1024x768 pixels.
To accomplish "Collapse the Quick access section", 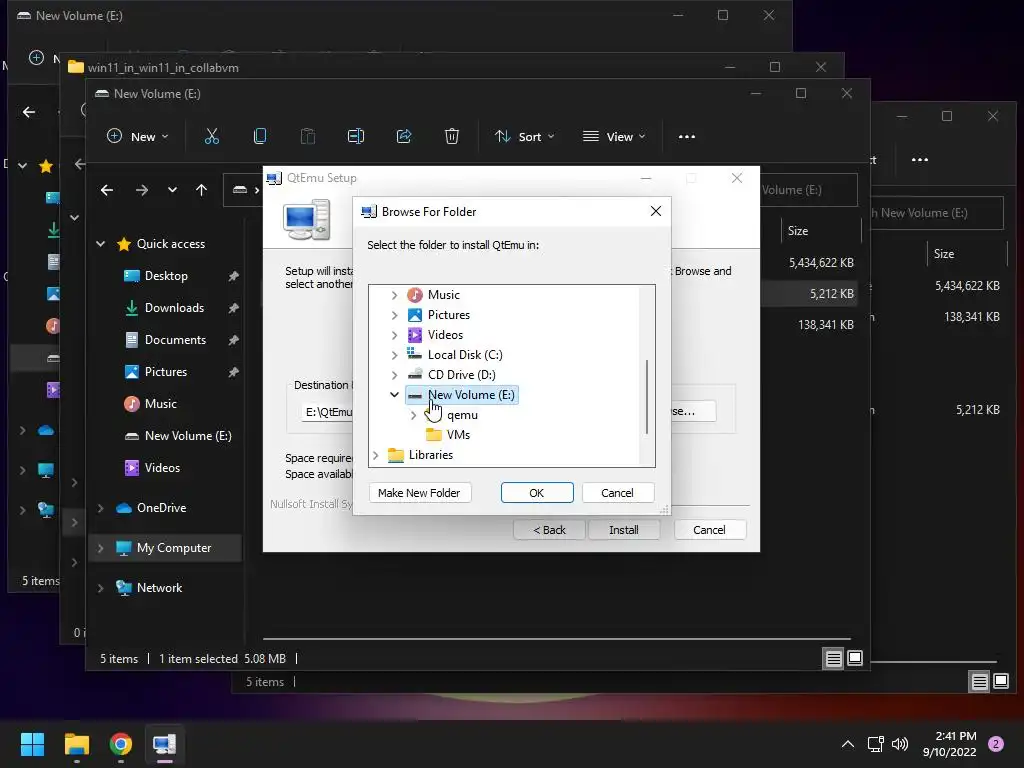I will click(101, 244).
